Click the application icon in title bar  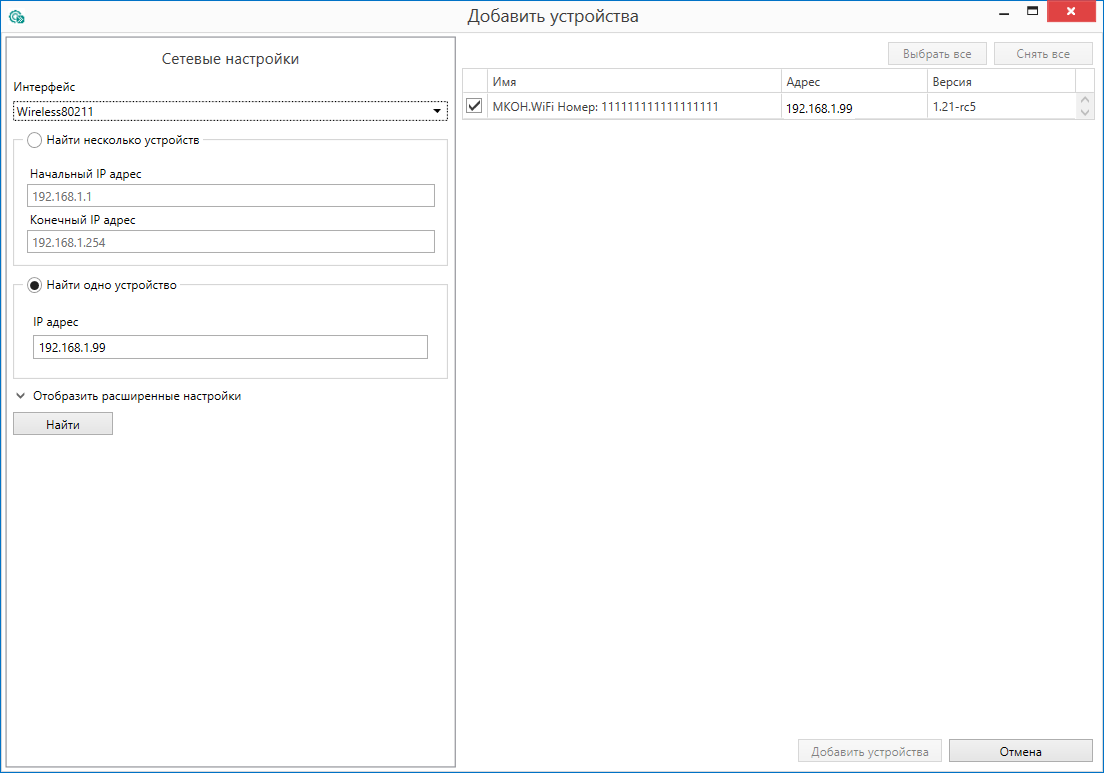[16, 16]
